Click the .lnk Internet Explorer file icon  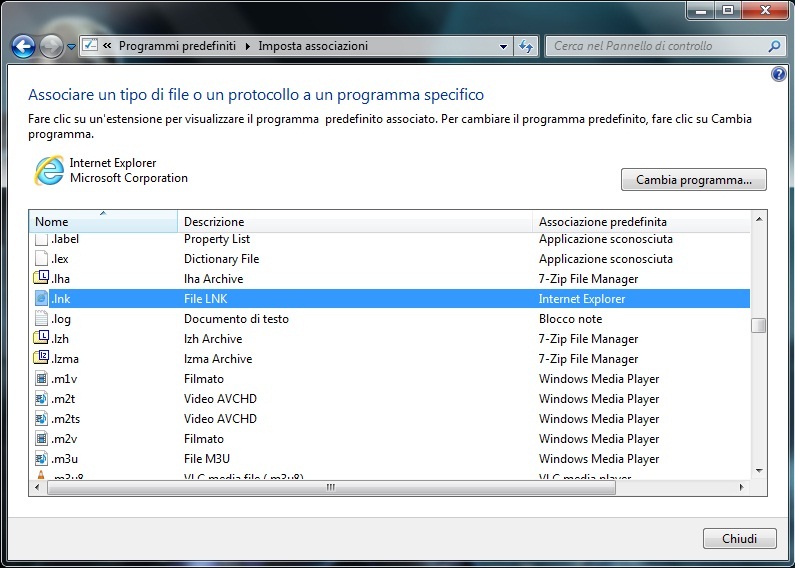41,298
